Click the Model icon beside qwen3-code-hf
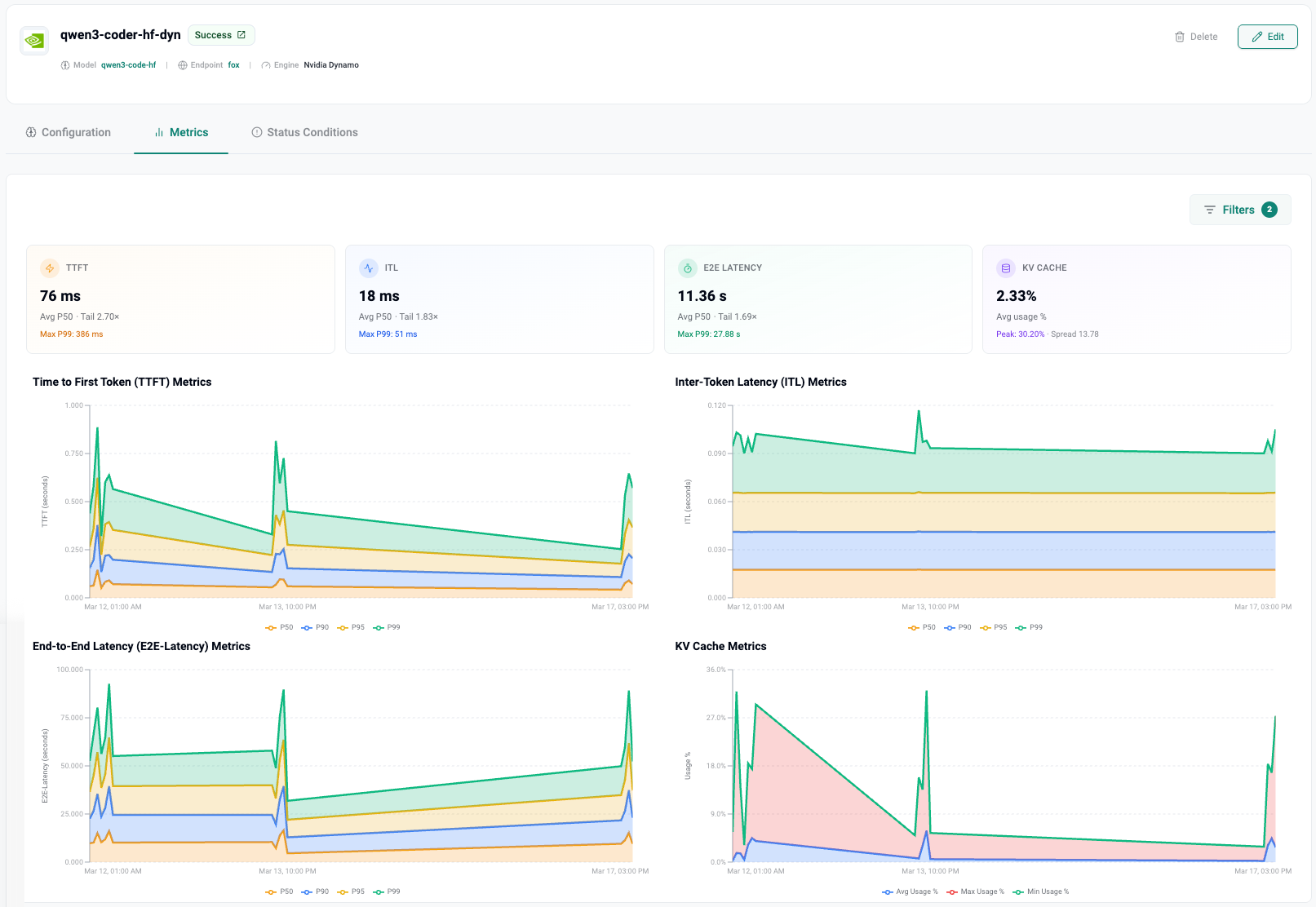Image resolution: width=1316 pixels, height=907 pixels. point(64,64)
